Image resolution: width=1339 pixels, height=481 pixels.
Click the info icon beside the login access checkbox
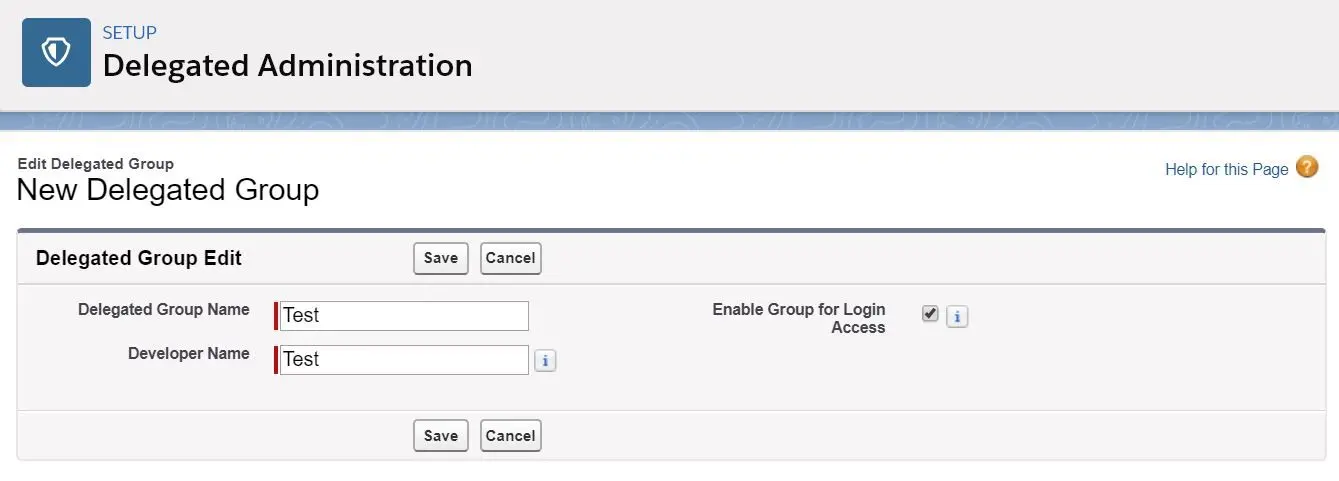(957, 317)
